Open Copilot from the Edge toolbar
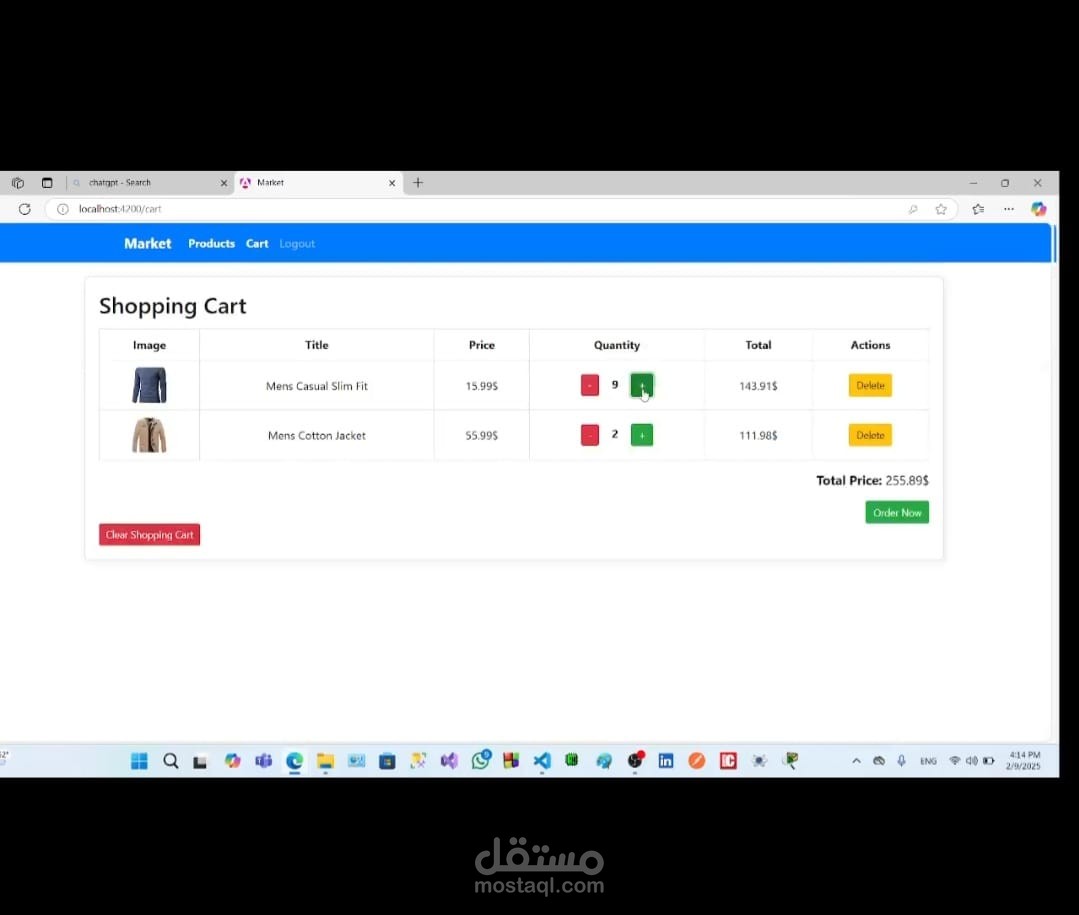The image size is (1079, 915). [x=1039, y=209]
